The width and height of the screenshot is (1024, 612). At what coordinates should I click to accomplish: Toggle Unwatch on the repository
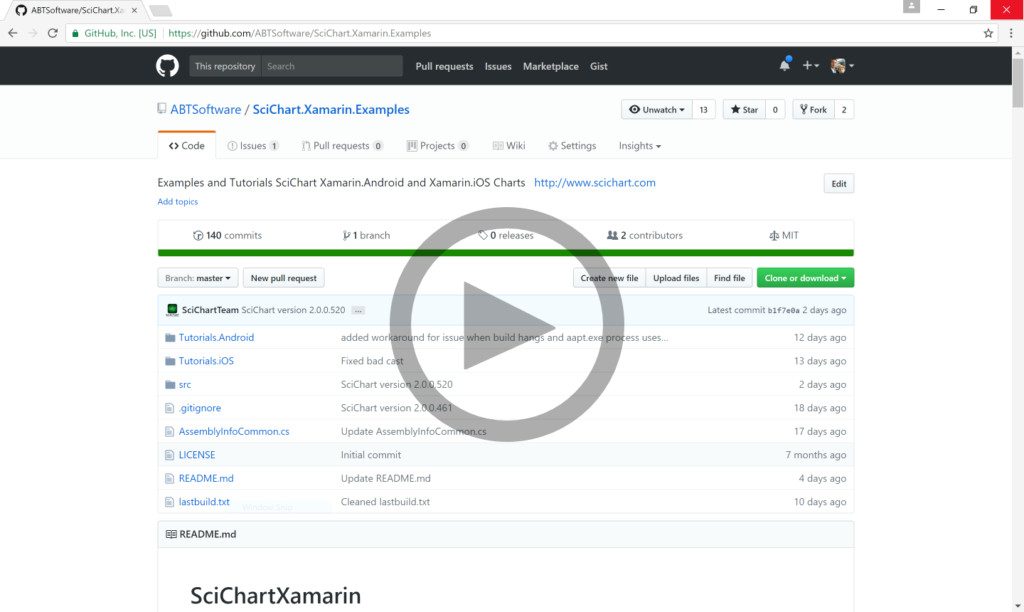[656, 110]
